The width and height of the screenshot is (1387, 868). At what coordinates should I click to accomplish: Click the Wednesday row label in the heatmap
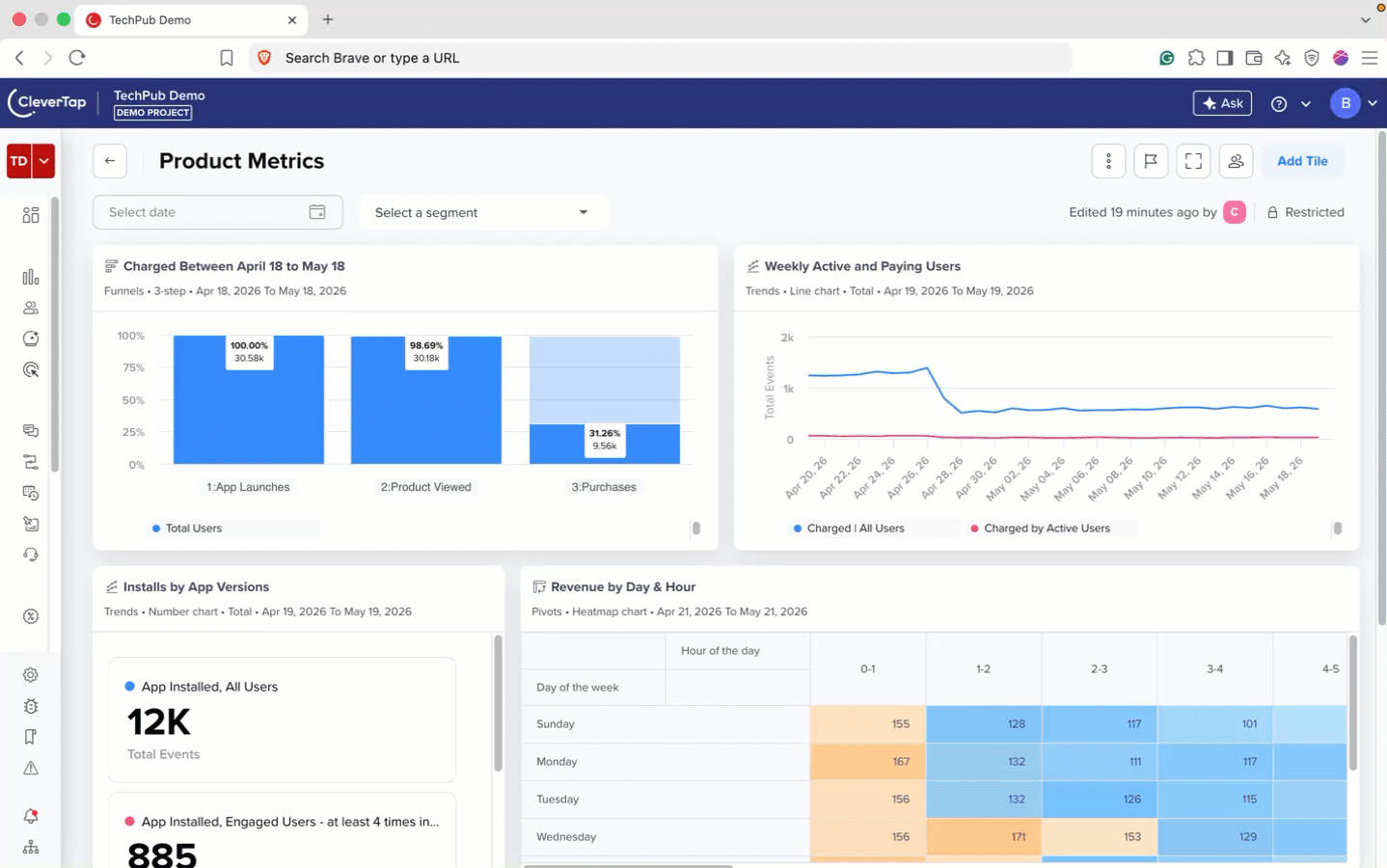click(566, 837)
